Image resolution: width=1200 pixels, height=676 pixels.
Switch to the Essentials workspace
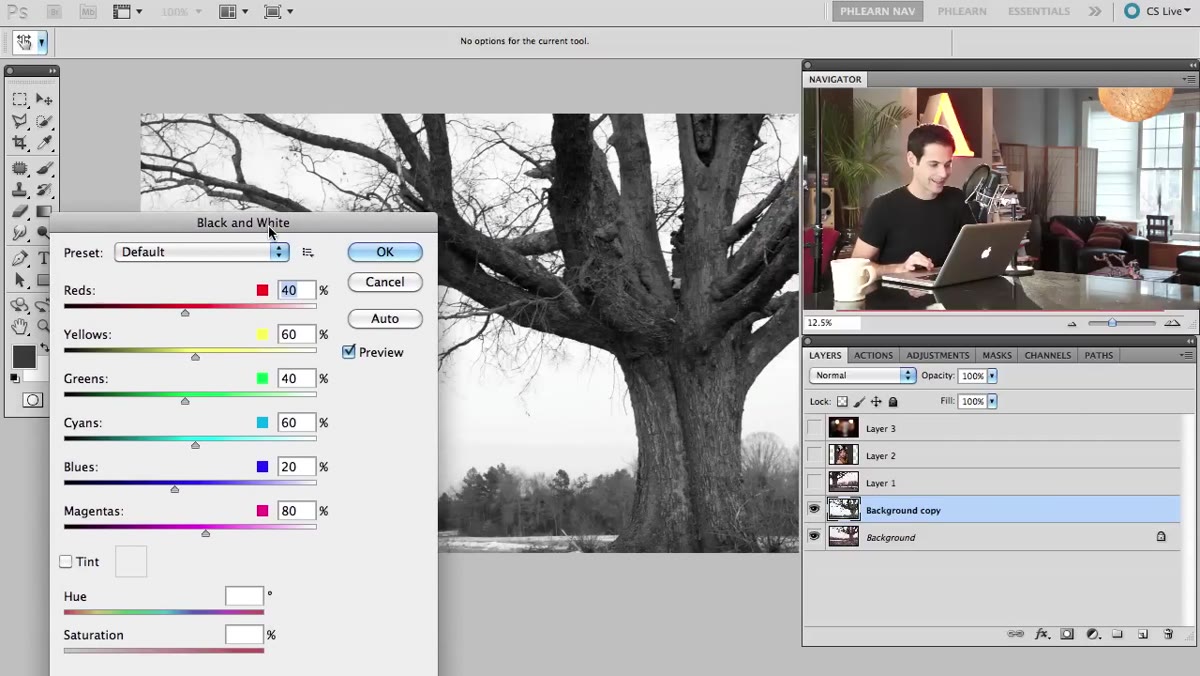1039,12
